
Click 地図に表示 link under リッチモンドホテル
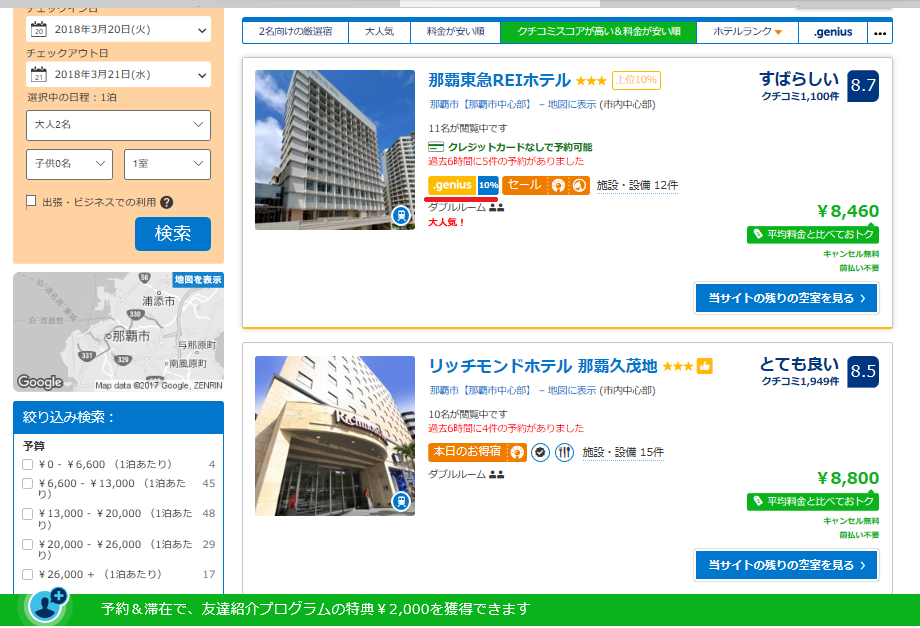571,390
